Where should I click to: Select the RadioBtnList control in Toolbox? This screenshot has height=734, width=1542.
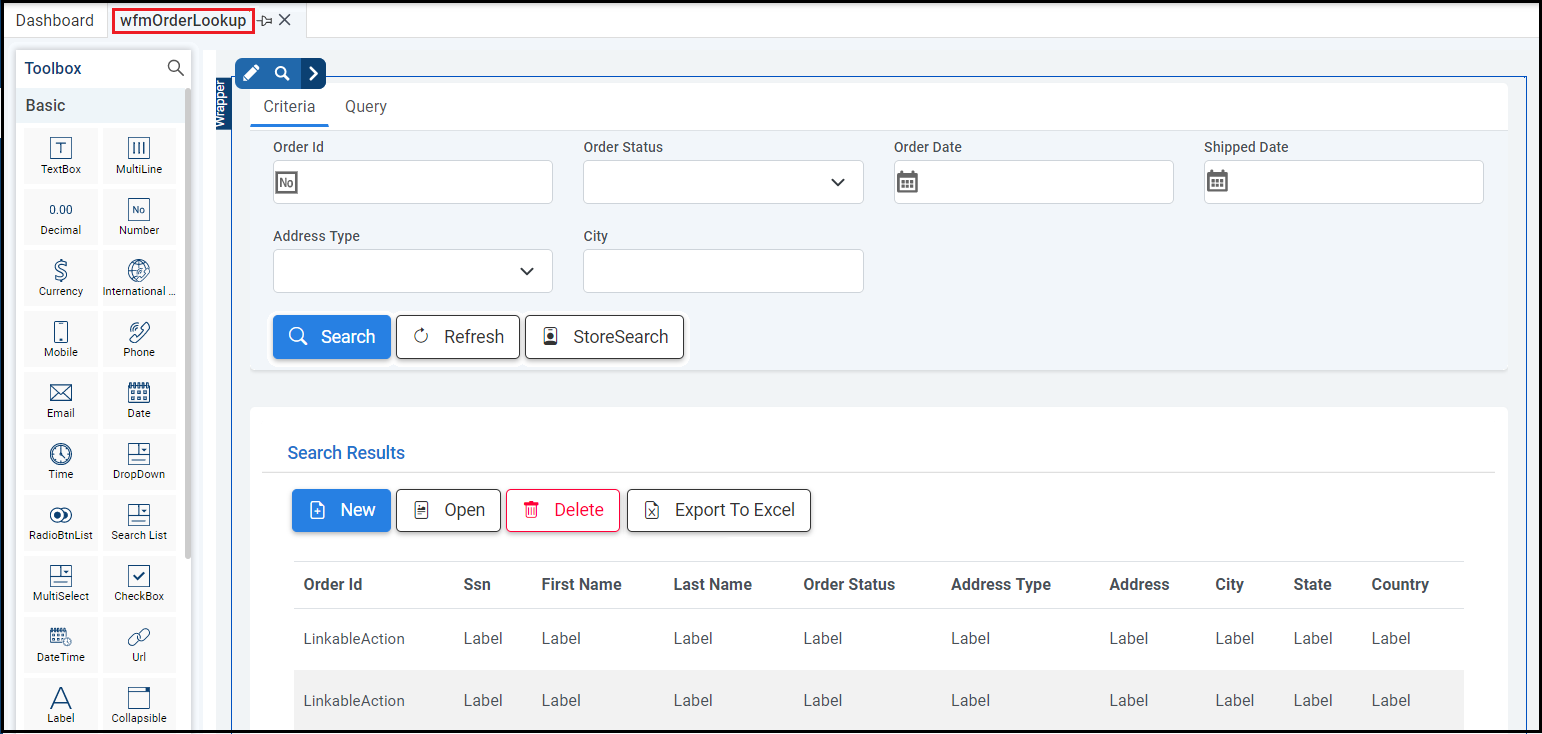click(x=61, y=521)
